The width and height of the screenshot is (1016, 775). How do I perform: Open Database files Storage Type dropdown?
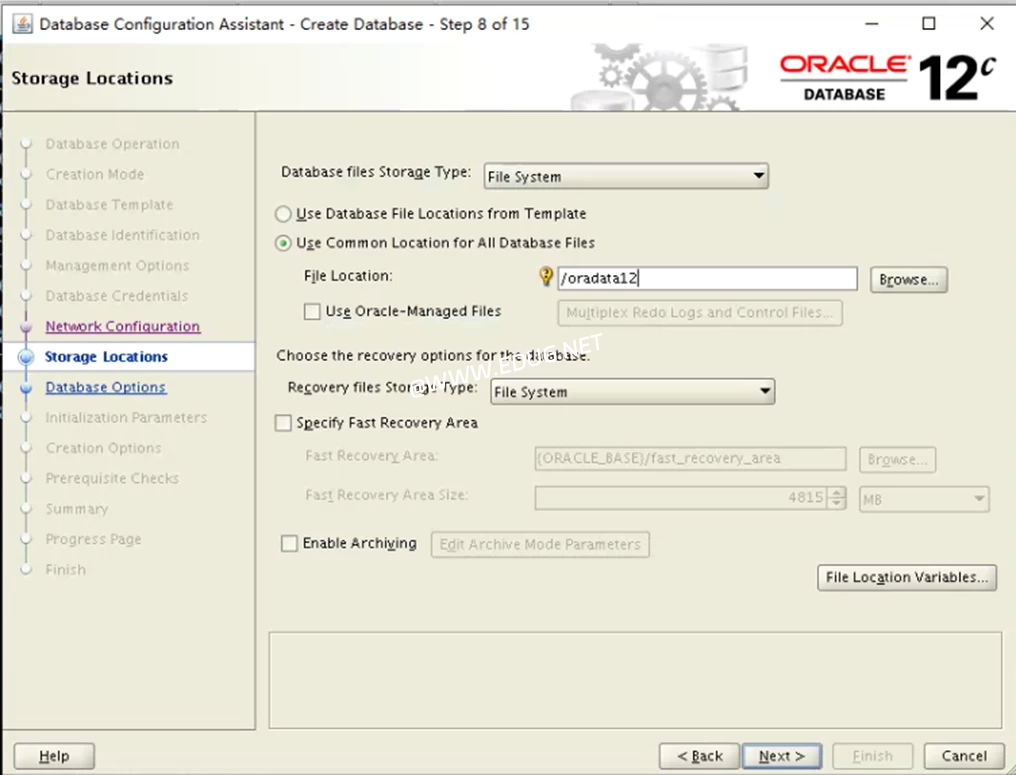(626, 176)
